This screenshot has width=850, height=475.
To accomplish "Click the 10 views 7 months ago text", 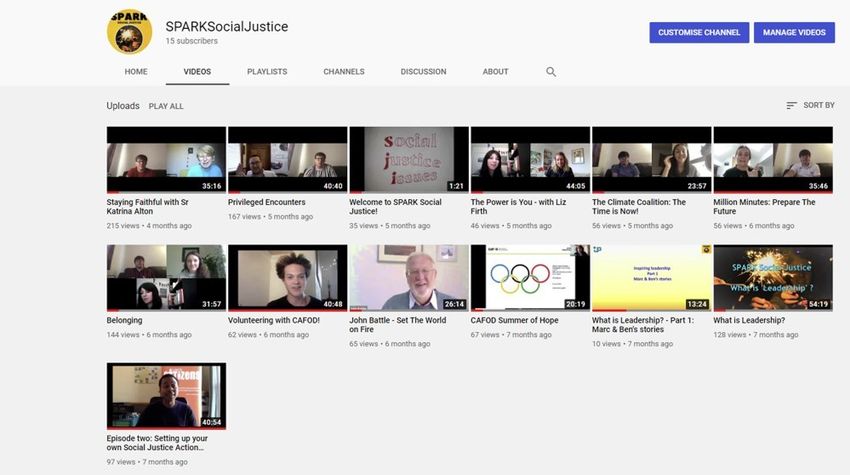I will [633, 344].
